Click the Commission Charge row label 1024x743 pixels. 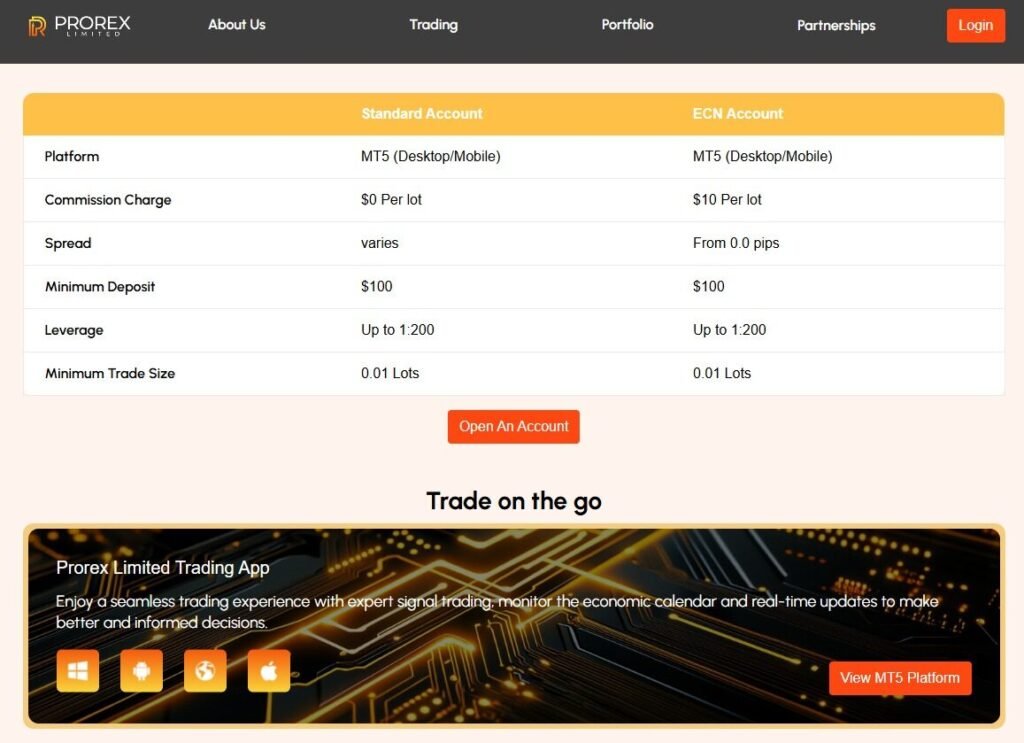[107, 199]
